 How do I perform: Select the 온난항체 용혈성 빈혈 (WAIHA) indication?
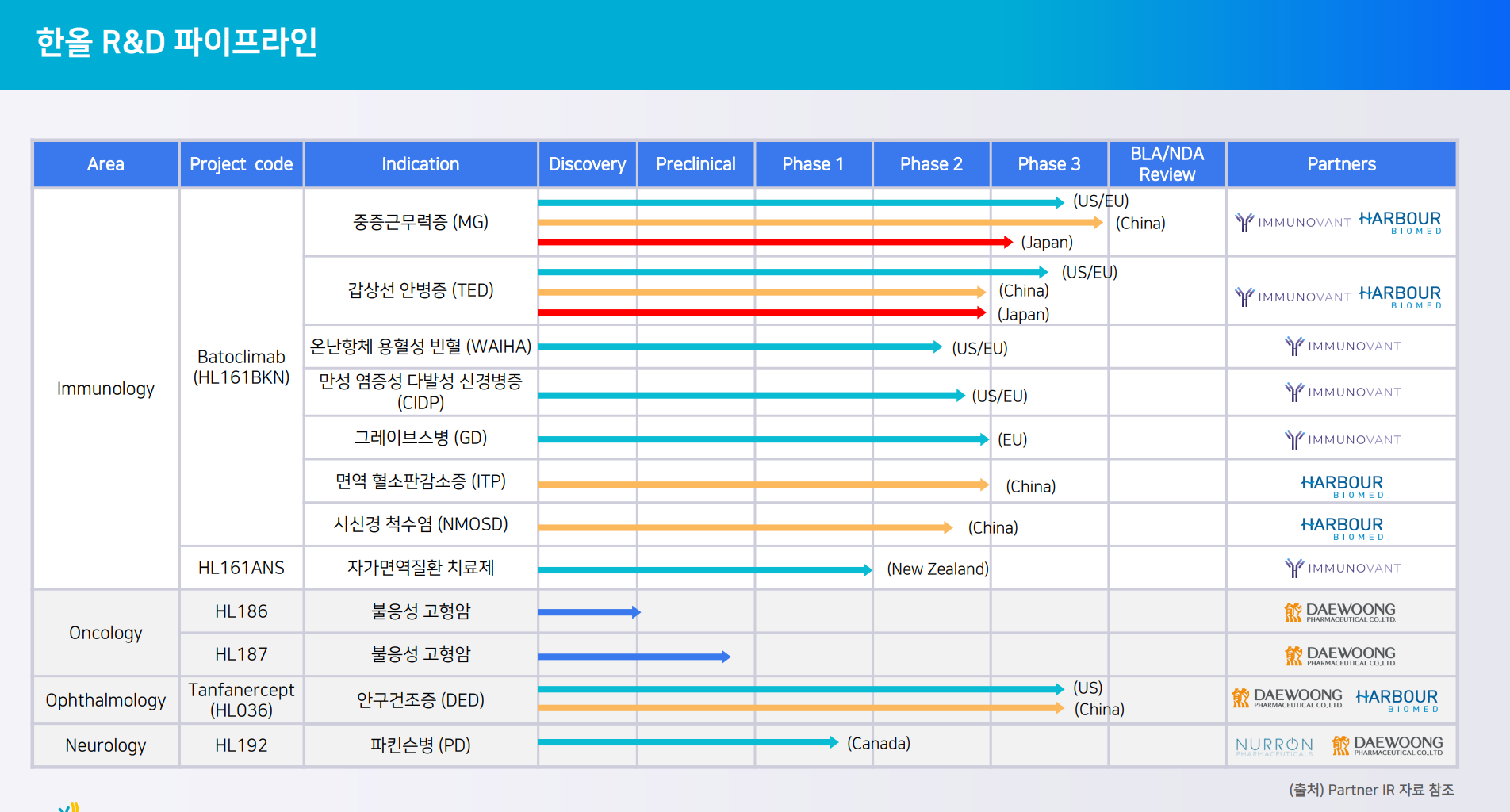click(x=420, y=347)
